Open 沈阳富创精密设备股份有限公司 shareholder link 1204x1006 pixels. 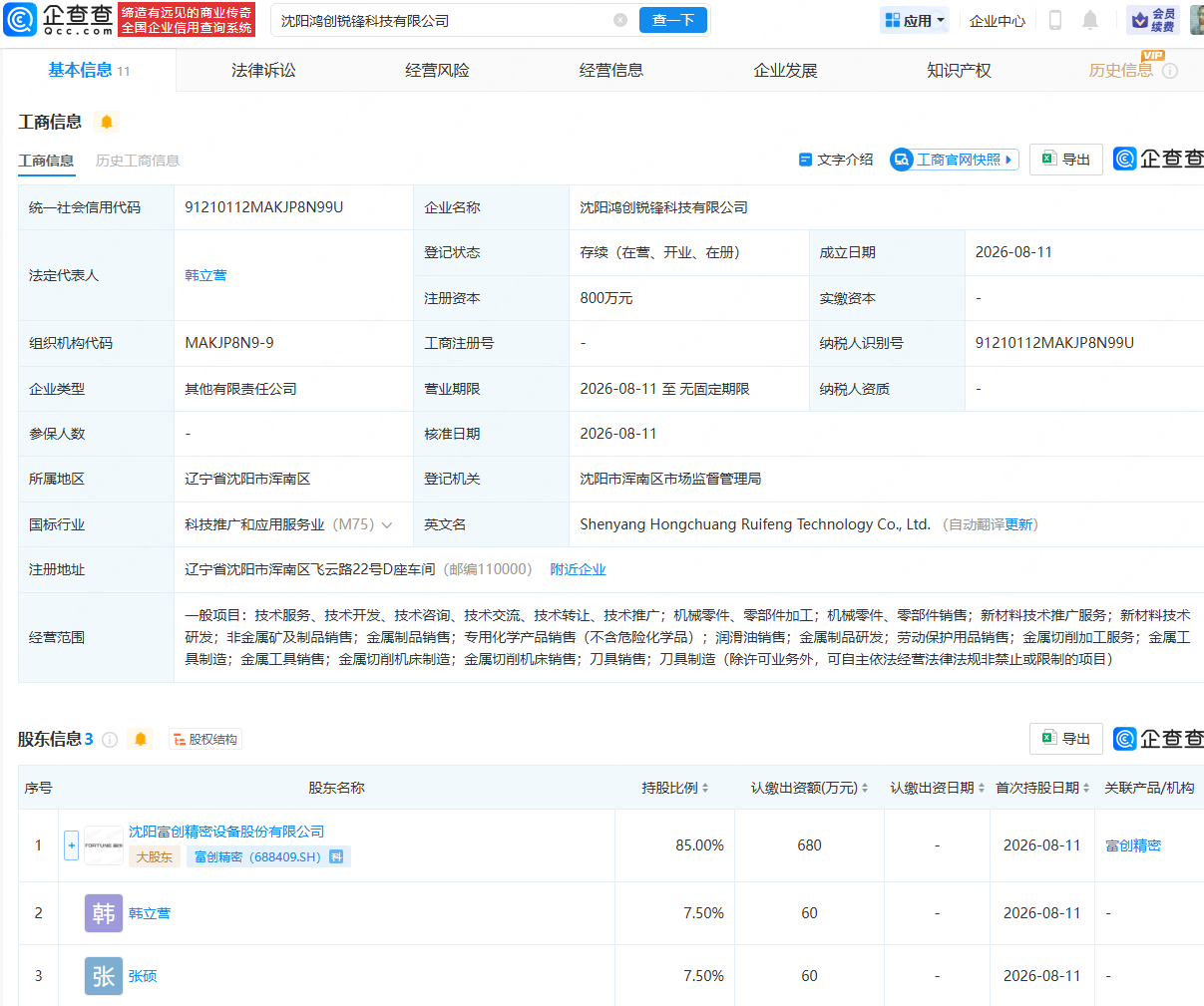tap(226, 832)
